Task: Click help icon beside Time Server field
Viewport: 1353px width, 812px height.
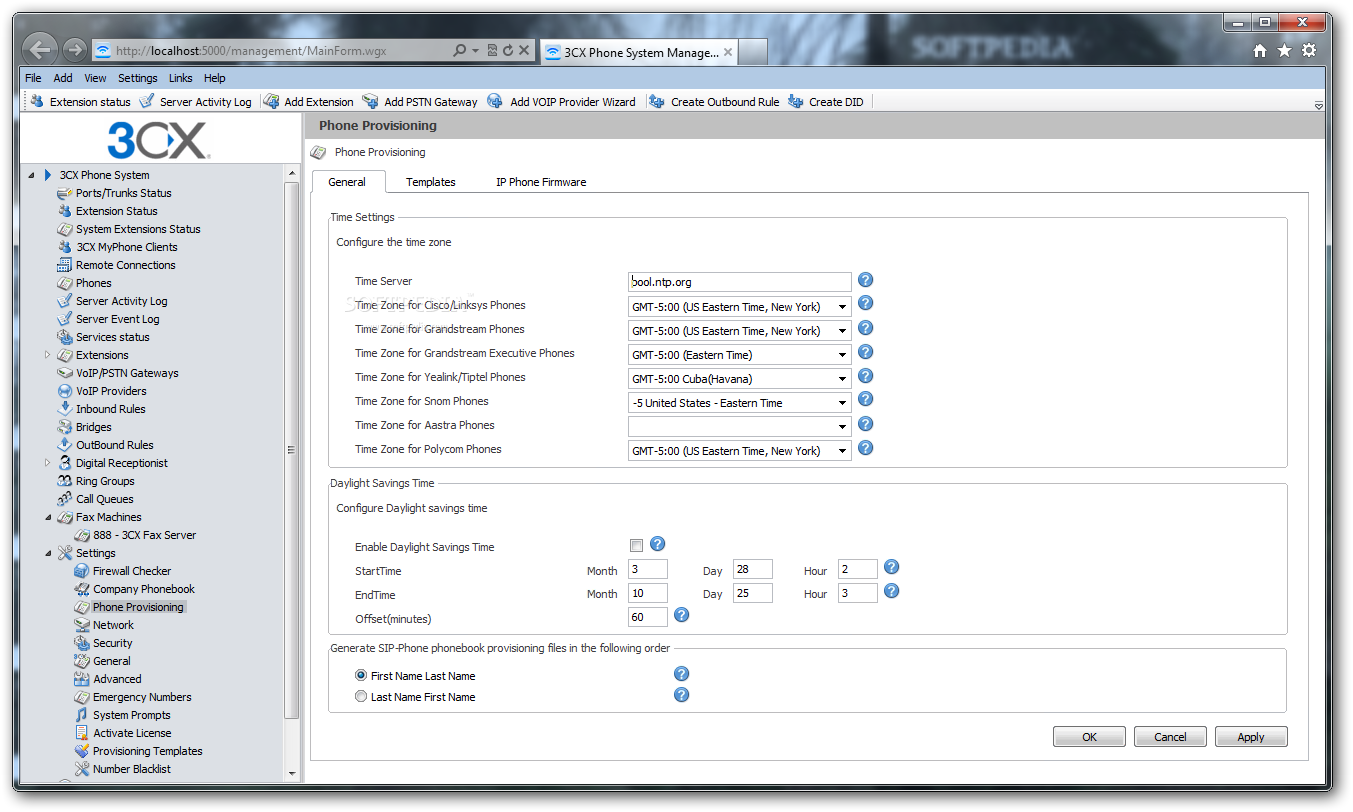Action: tap(866, 281)
